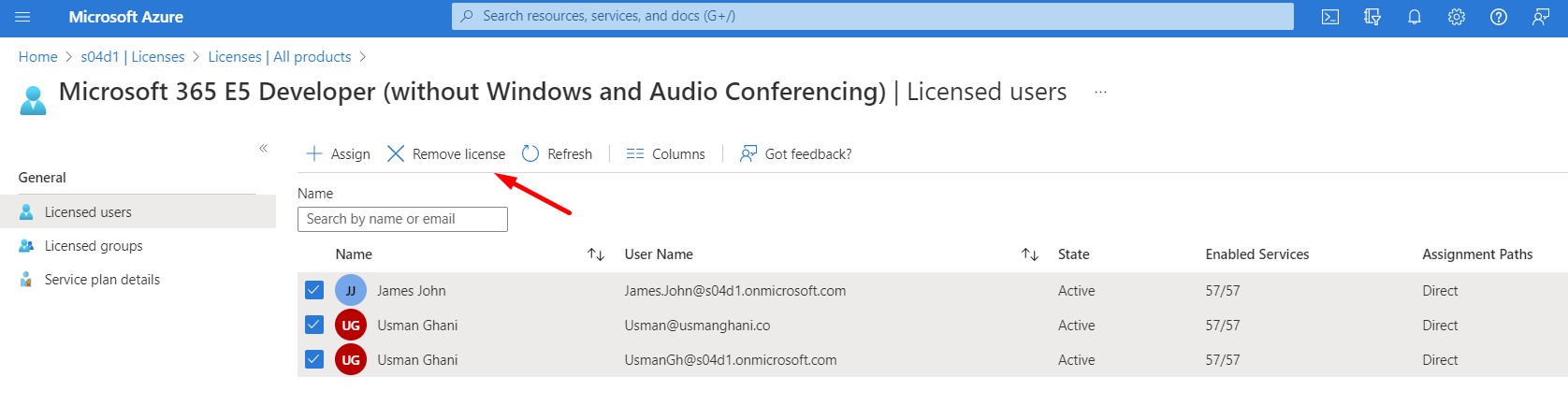The image size is (1568, 406).
Task: Open the Azure portal hamburger menu
Action: point(23,17)
